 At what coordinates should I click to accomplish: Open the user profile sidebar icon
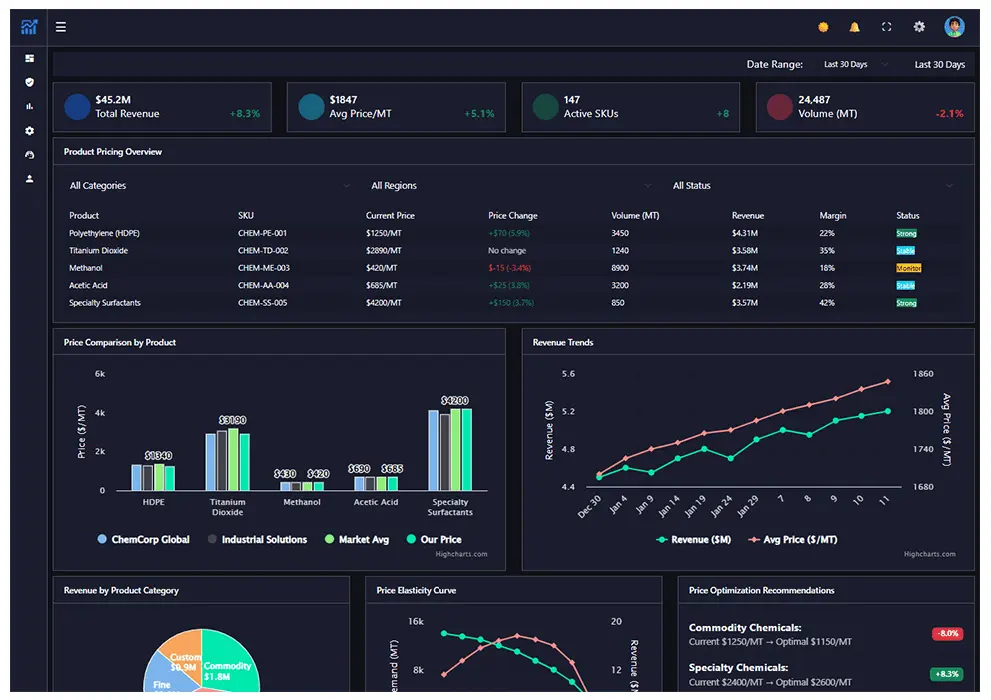click(28, 178)
